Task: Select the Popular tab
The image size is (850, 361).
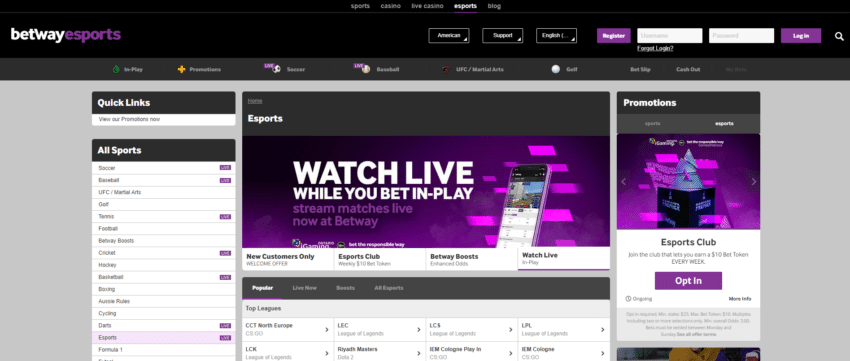Action: coord(262,288)
